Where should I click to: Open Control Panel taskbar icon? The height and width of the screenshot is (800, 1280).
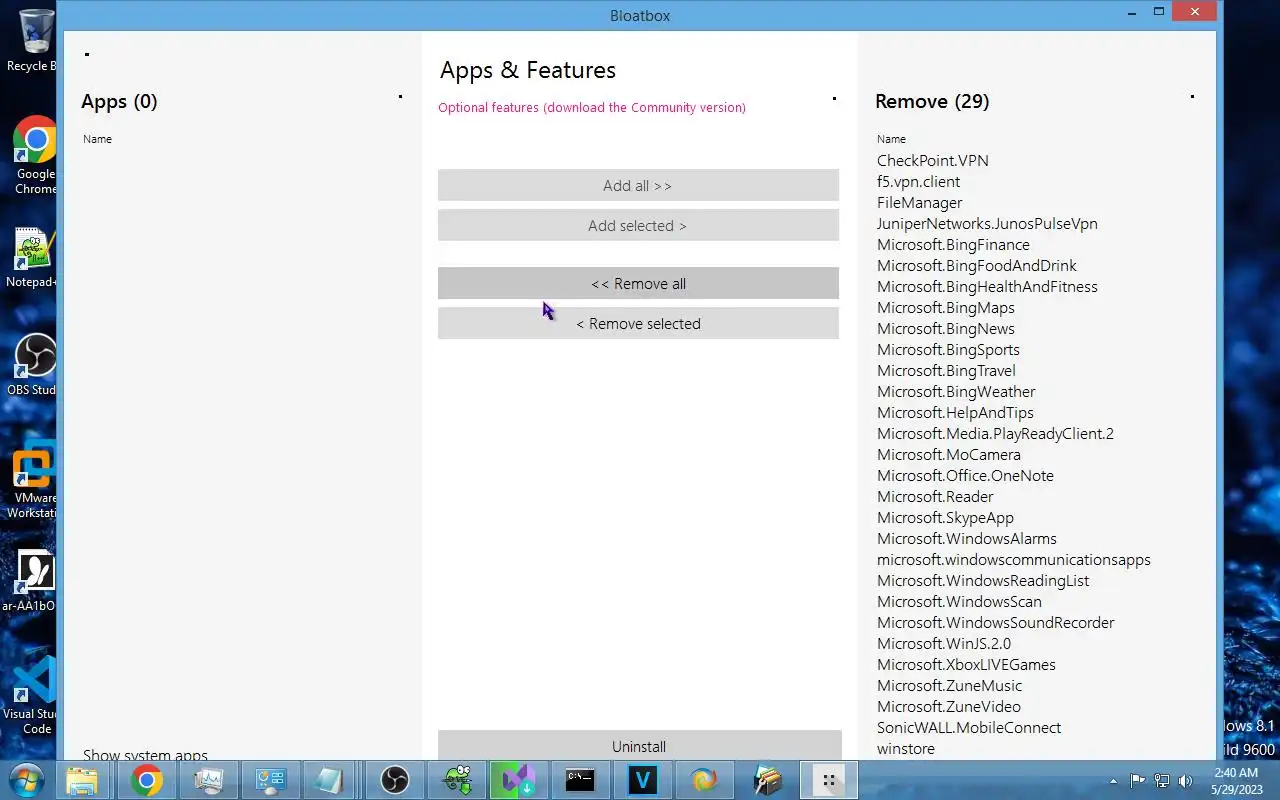coord(270,779)
